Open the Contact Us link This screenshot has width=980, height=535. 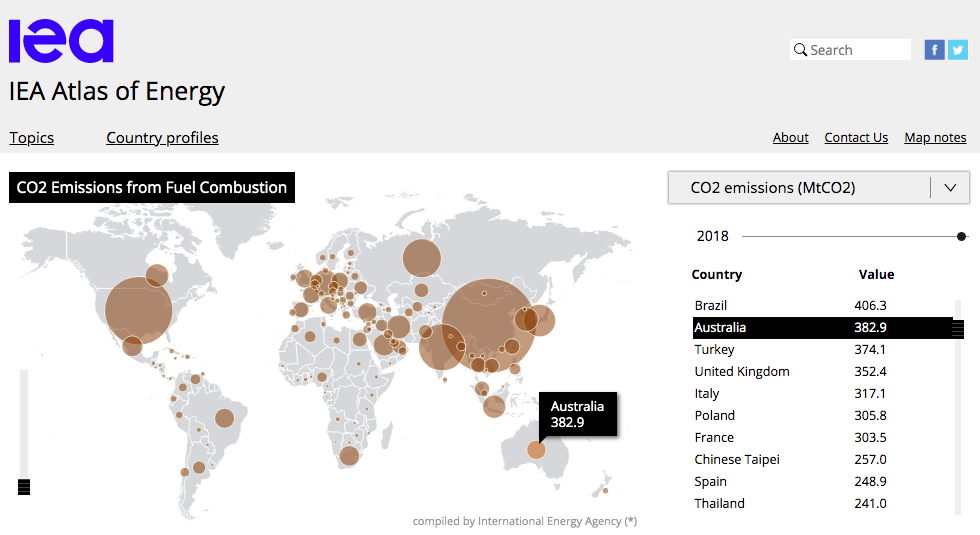[x=856, y=138]
